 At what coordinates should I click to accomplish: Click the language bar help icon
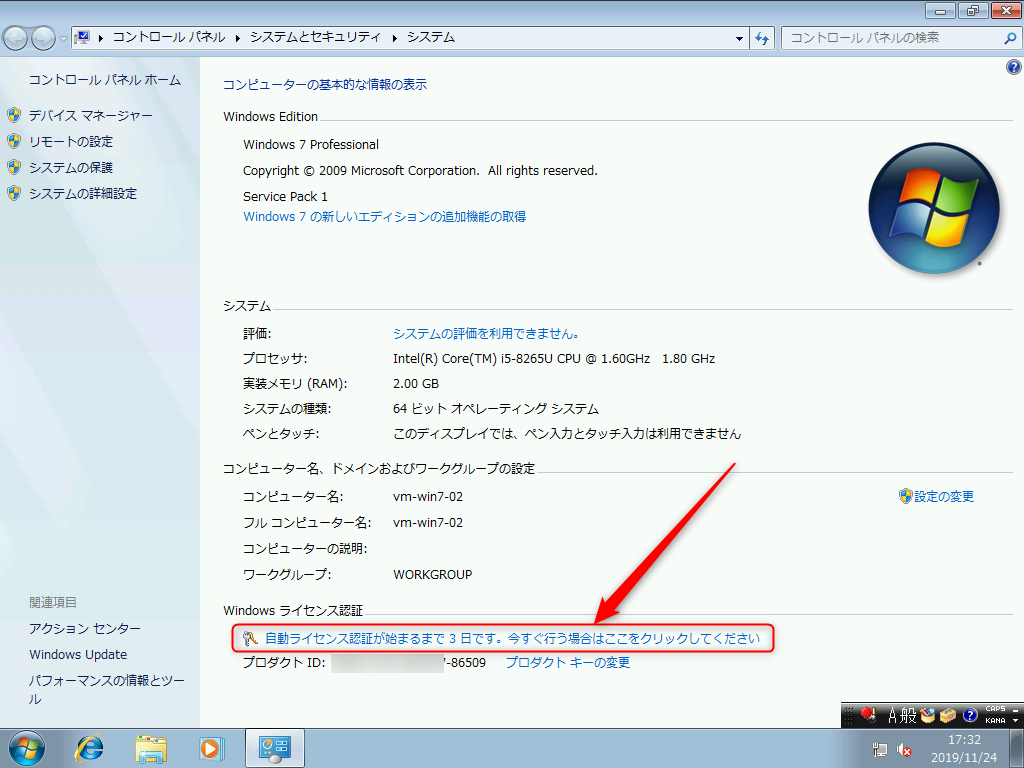tap(970, 716)
